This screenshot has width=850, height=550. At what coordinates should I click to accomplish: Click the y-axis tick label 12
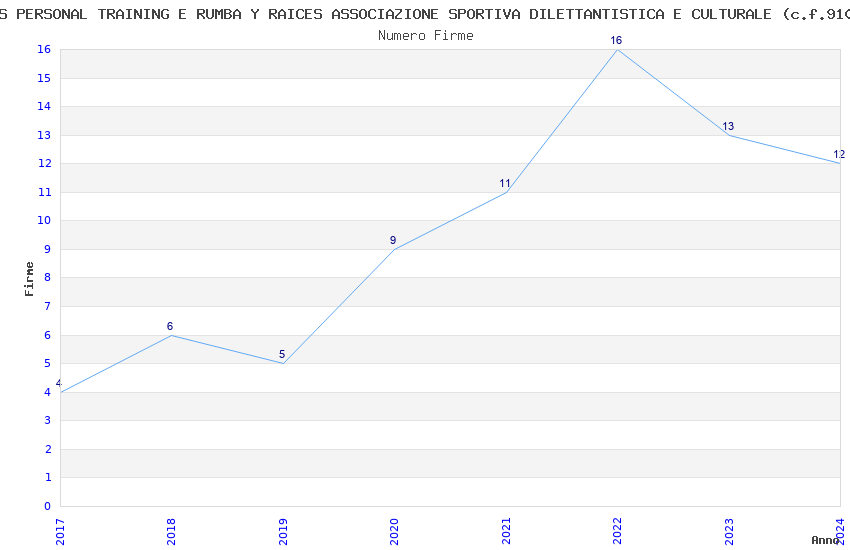[44, 163]
